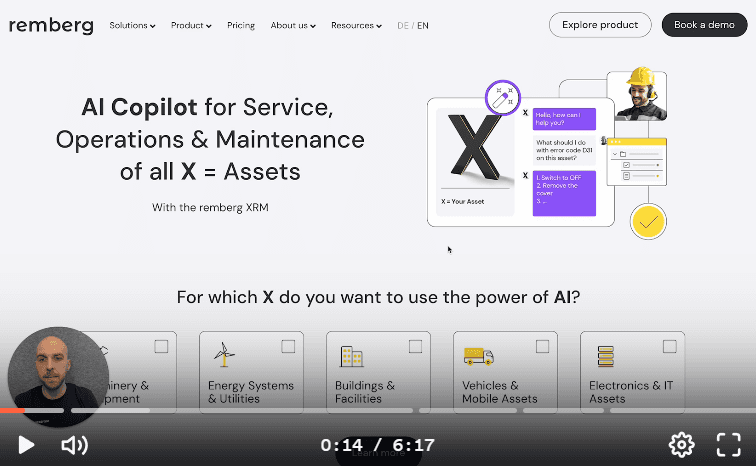Click the remberg logo

[x=51, y=25]
